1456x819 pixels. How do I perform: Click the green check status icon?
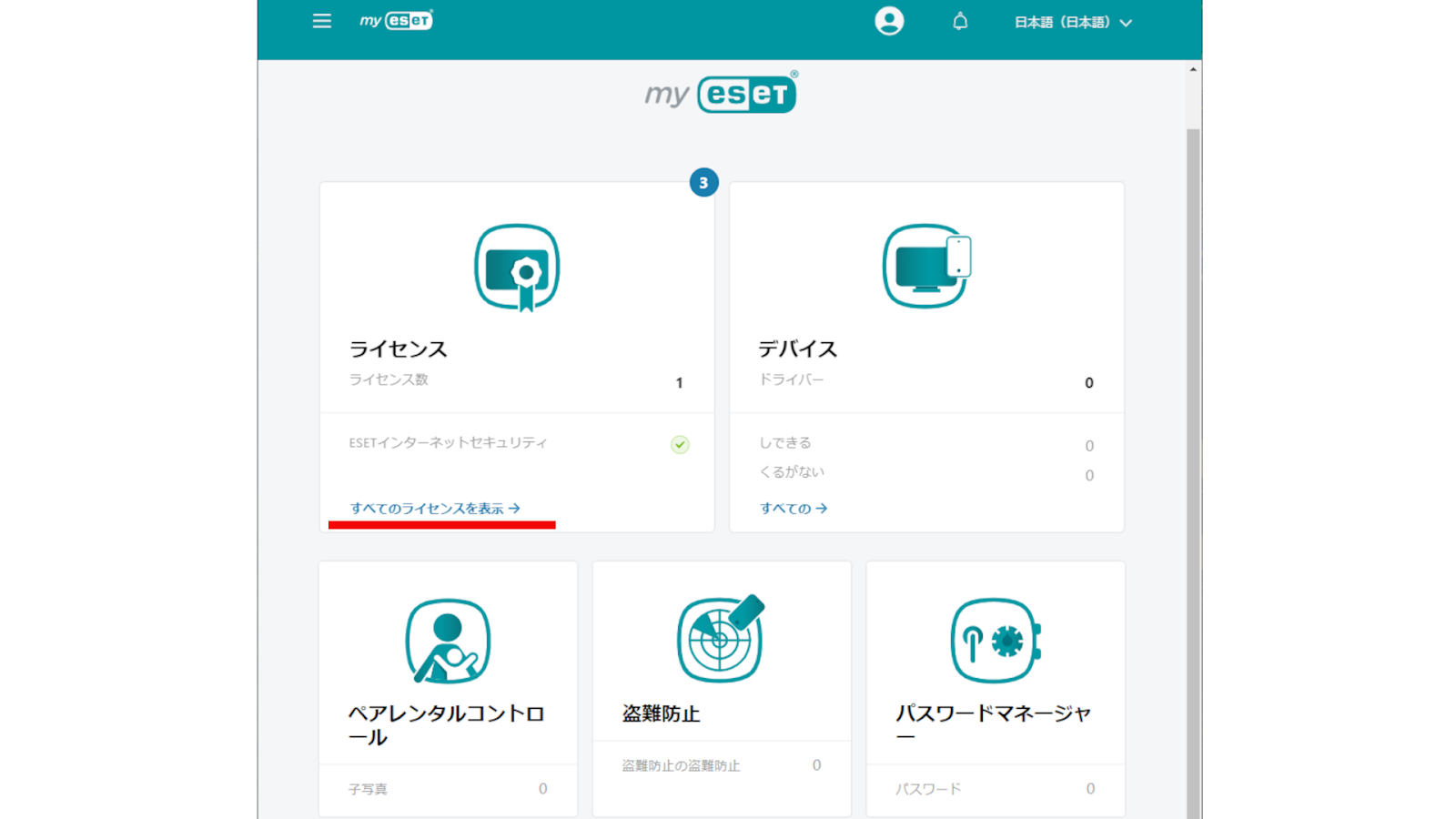point(680,444)
